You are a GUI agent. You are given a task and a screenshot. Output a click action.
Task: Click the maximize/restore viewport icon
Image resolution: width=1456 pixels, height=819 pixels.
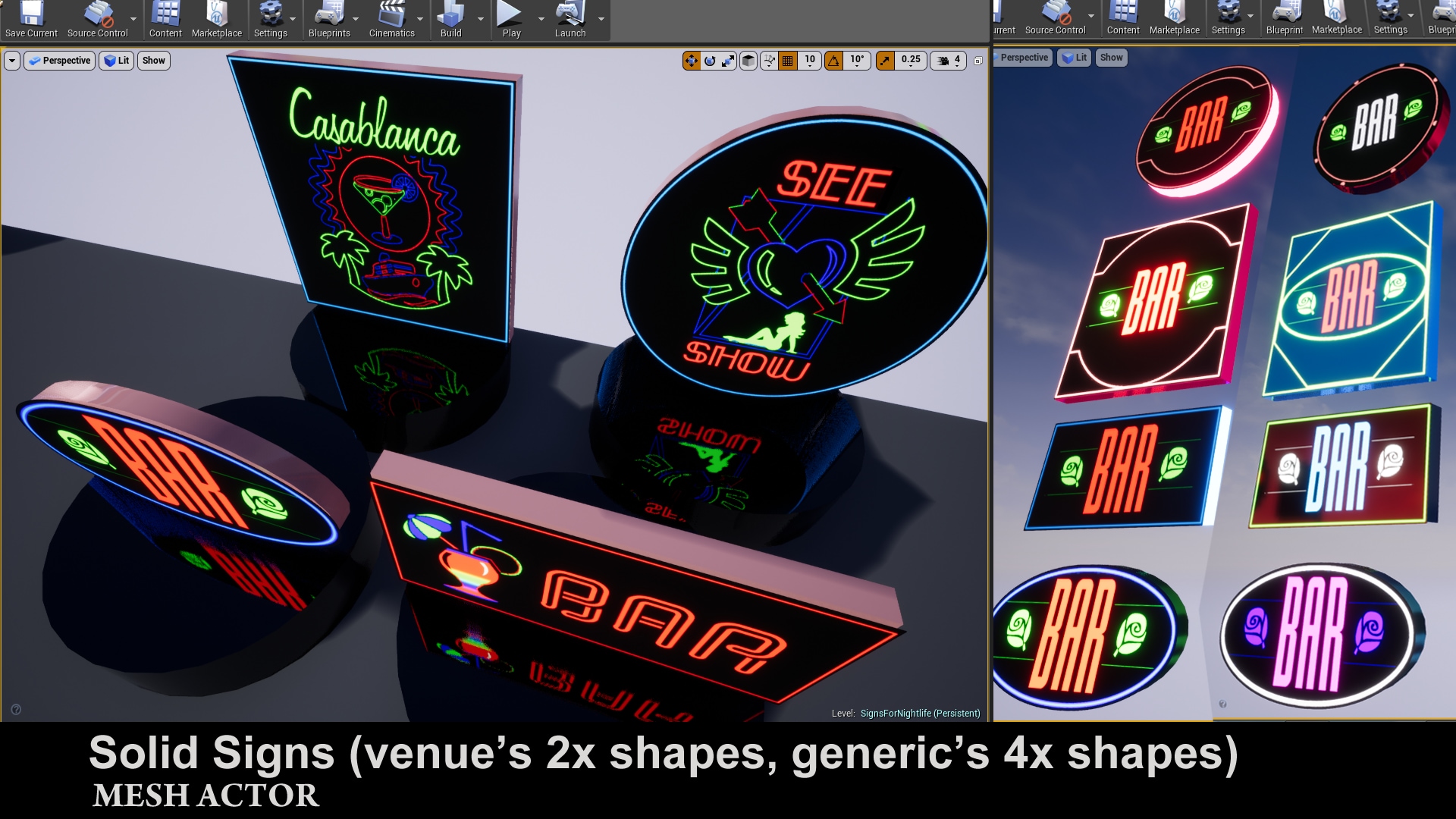pyautogui.click(x=978, y=61)
